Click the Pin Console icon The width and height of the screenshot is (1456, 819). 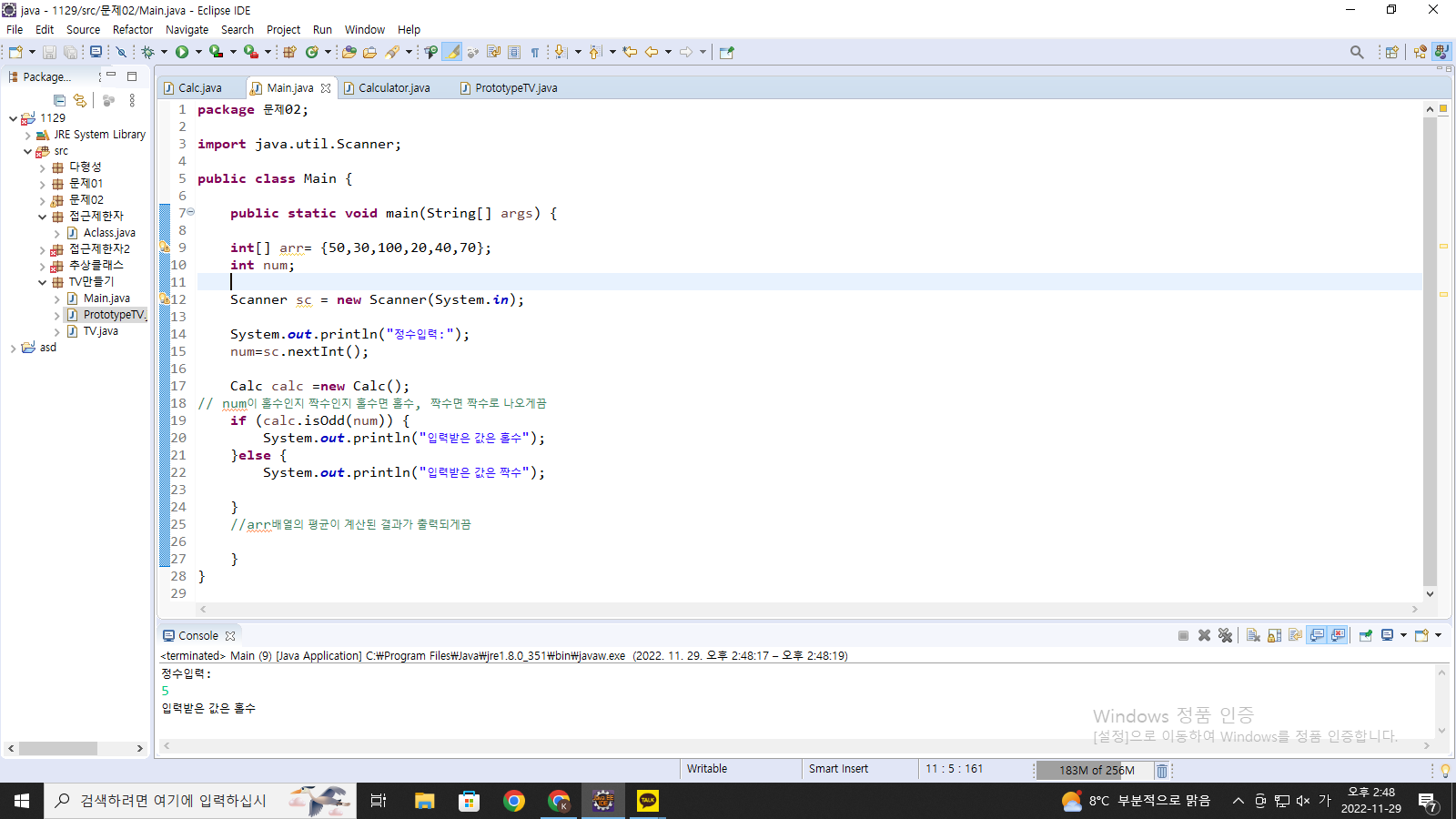(x=1366, y=635)
